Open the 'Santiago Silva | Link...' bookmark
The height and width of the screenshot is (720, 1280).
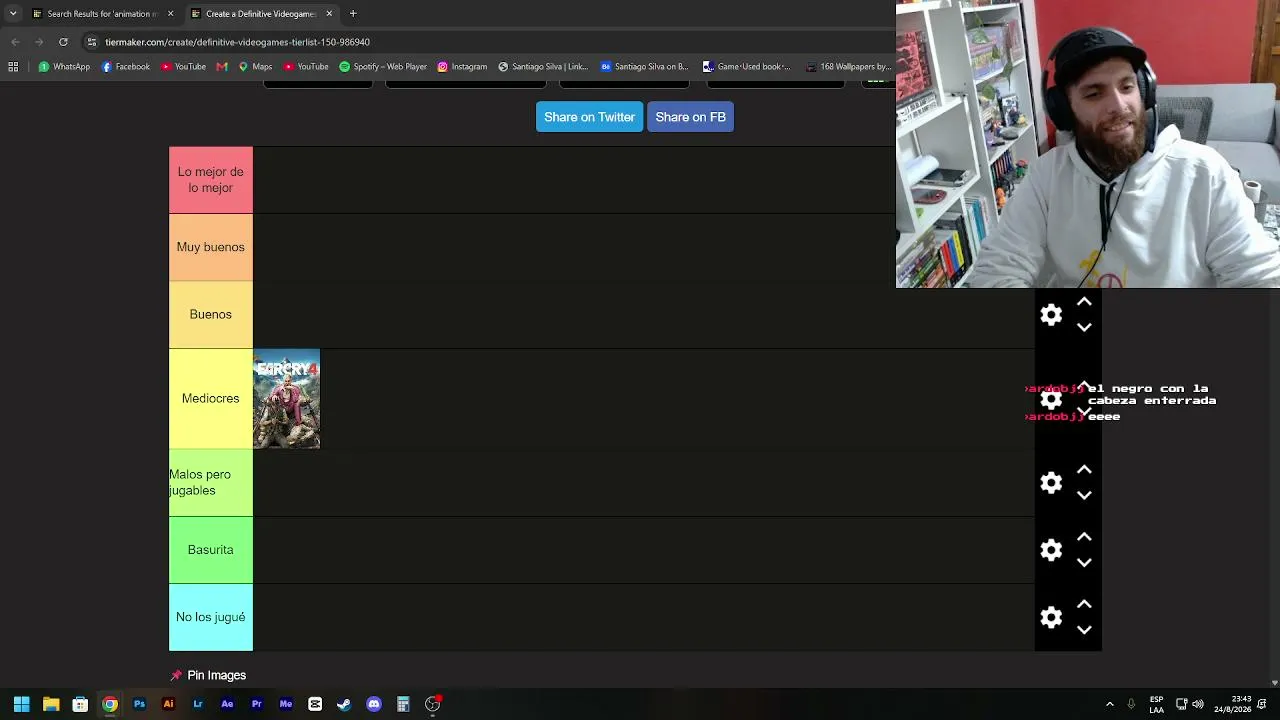coord(543,67)
